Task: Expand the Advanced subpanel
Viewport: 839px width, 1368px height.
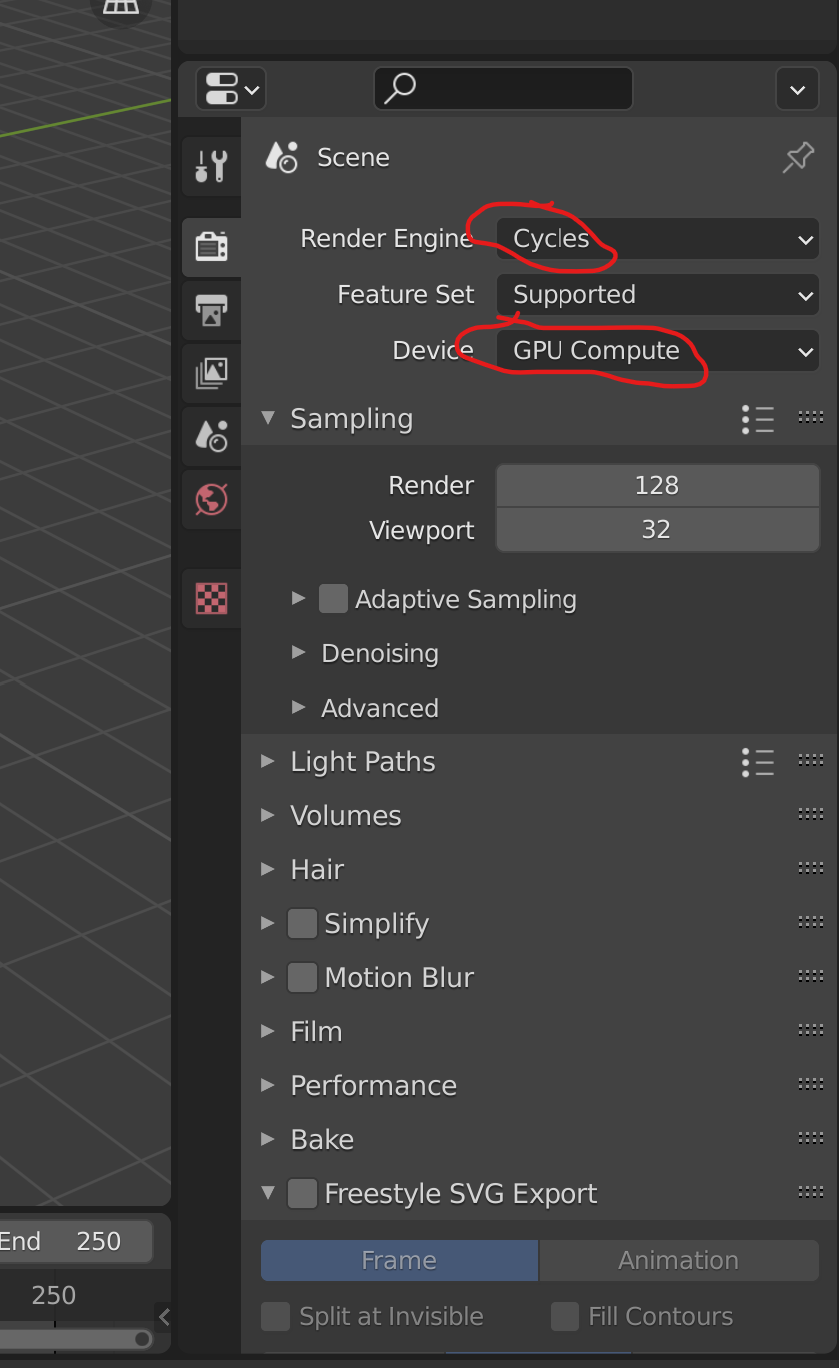Action: [298, 708]
